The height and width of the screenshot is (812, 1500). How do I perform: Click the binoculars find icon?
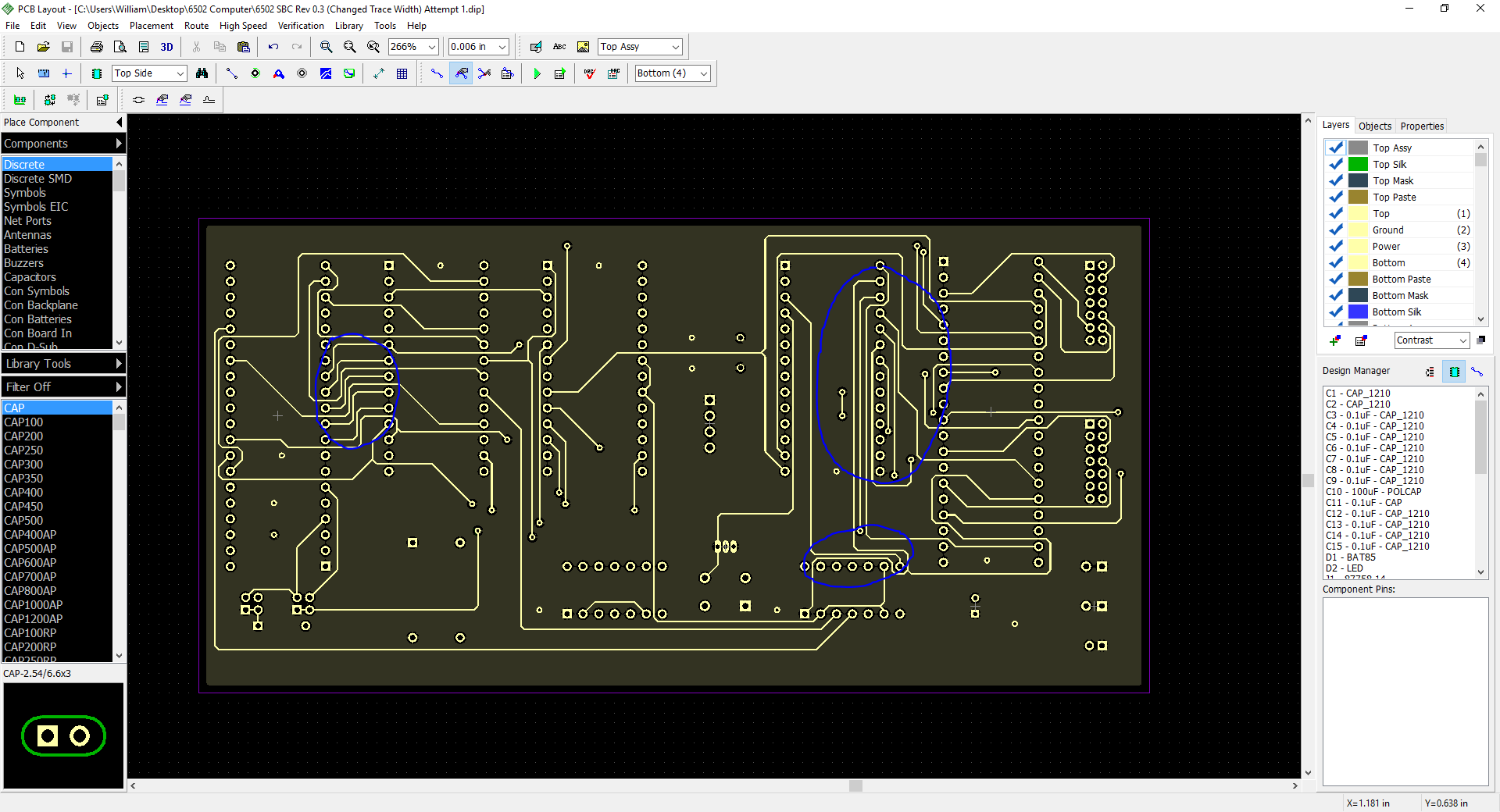tap(202, 73)
